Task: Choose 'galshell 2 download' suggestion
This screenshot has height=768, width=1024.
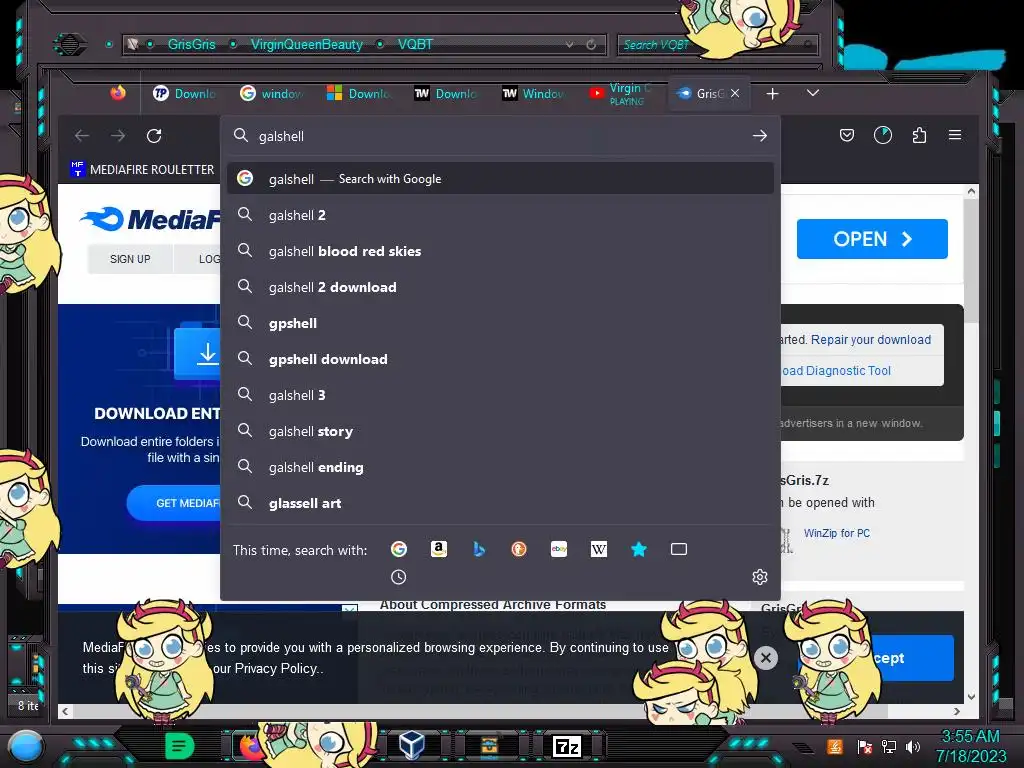Action: [x=500, y=287]
